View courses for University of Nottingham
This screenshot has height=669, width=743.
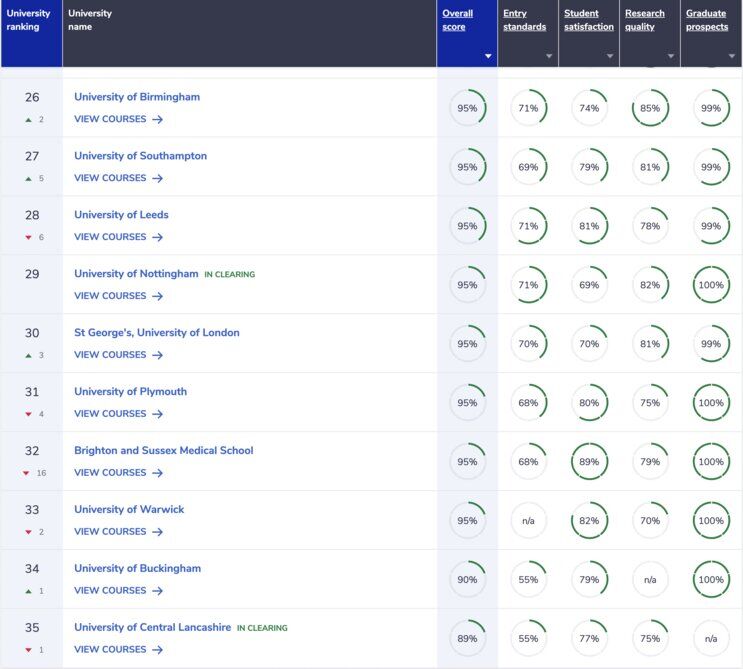point(118,296)
